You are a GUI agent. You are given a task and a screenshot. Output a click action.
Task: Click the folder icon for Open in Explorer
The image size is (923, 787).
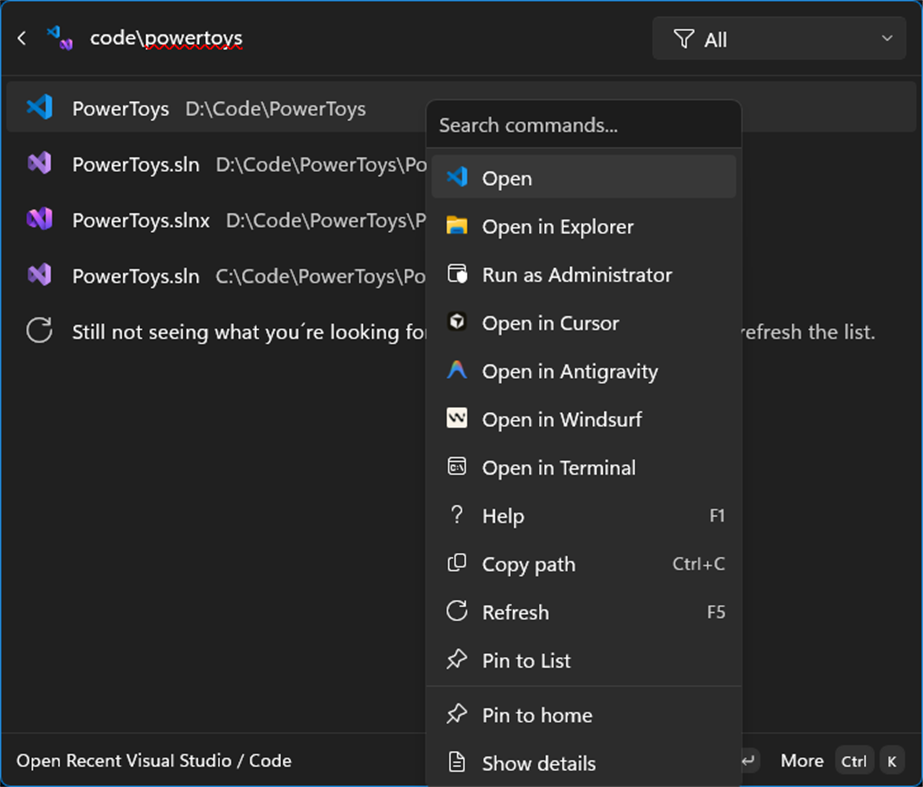click(457, 225)
